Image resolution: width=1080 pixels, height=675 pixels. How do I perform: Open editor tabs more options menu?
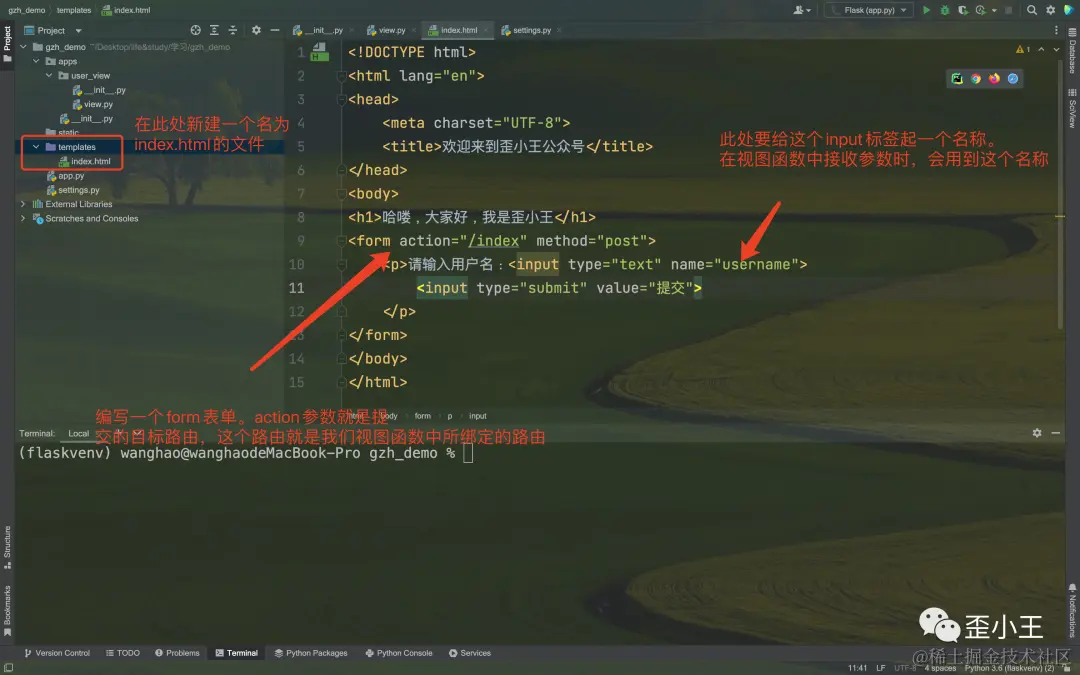point(1056,30)
